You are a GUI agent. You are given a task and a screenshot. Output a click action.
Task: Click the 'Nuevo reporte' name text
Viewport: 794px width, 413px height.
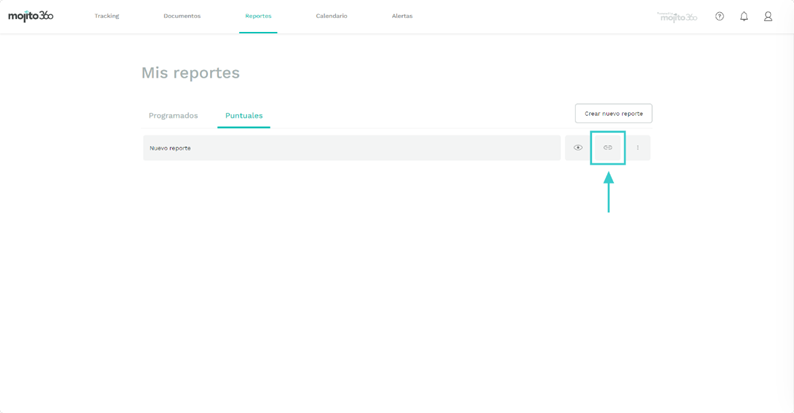tap(170, 148)
